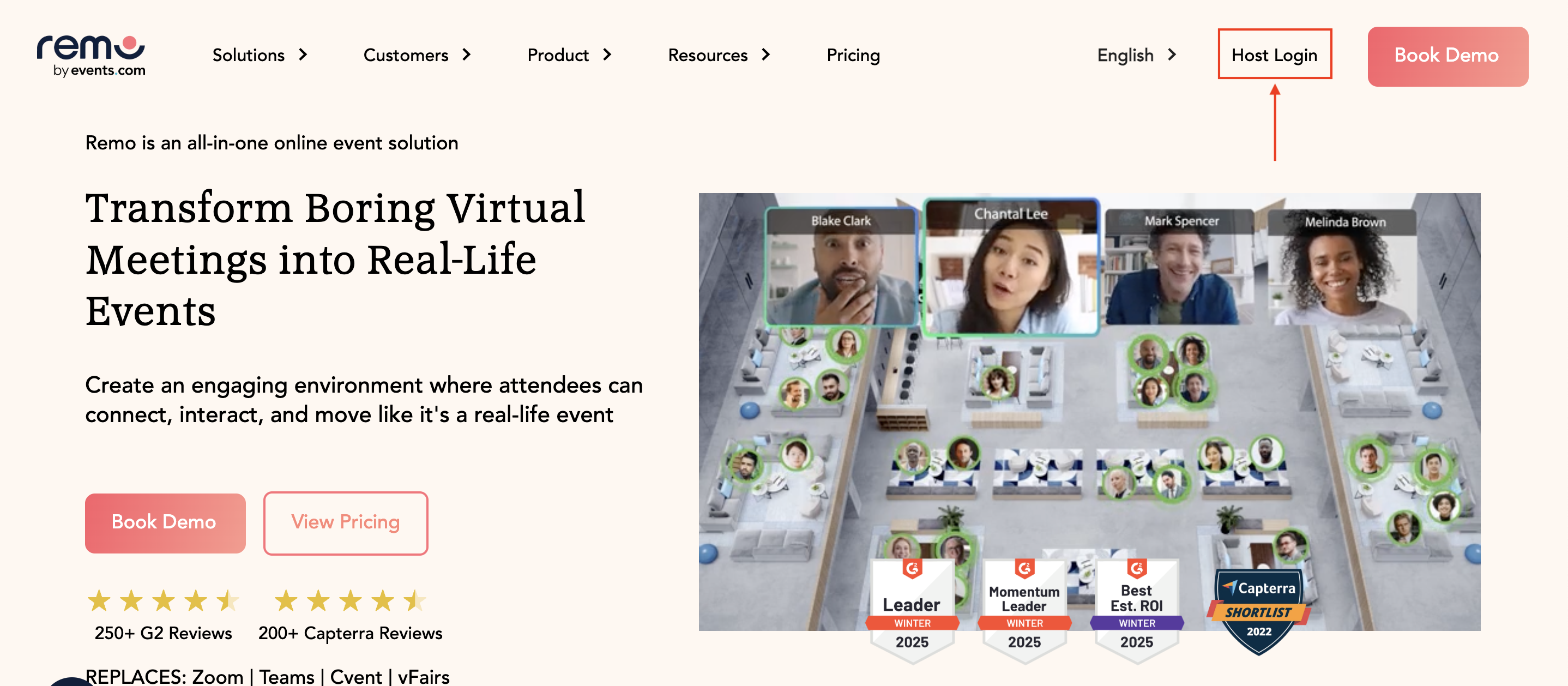Click the Capterra Shortlist 2022 badge
The height and width of the screenshot is (686, 1568).
click(x=1258, y=611)
